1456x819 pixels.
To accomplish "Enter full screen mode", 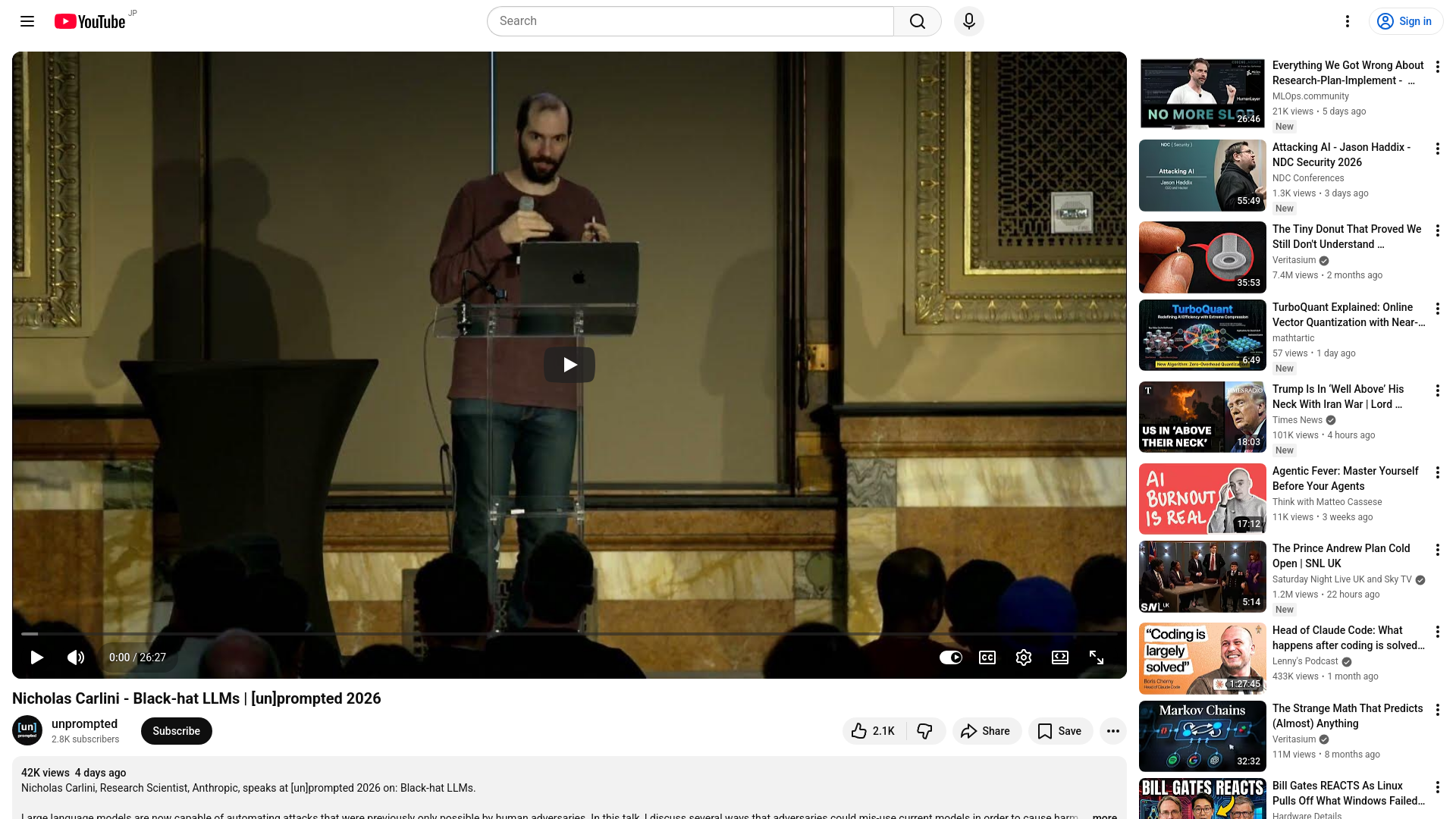I will [1096, 657].
